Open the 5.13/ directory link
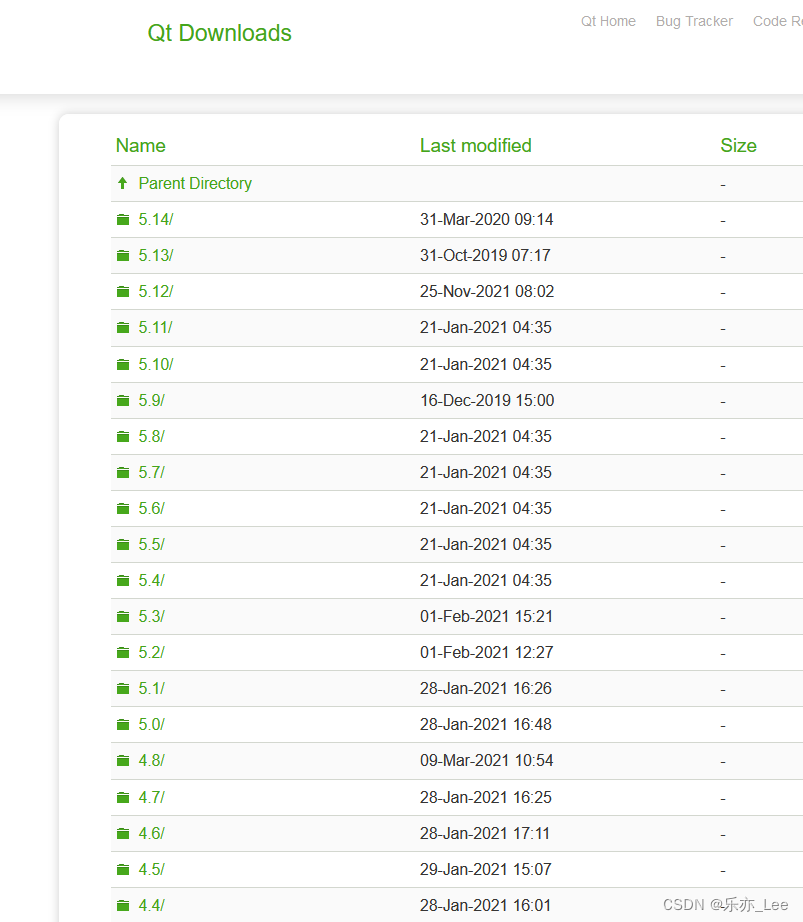This screenshot has height=922, width=803. (x=156, y=255)
